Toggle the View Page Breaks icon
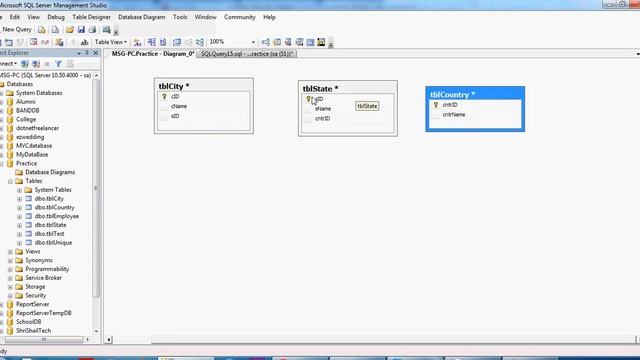The width and height of the screenshot is (640, 360). [x=151, y=42]
